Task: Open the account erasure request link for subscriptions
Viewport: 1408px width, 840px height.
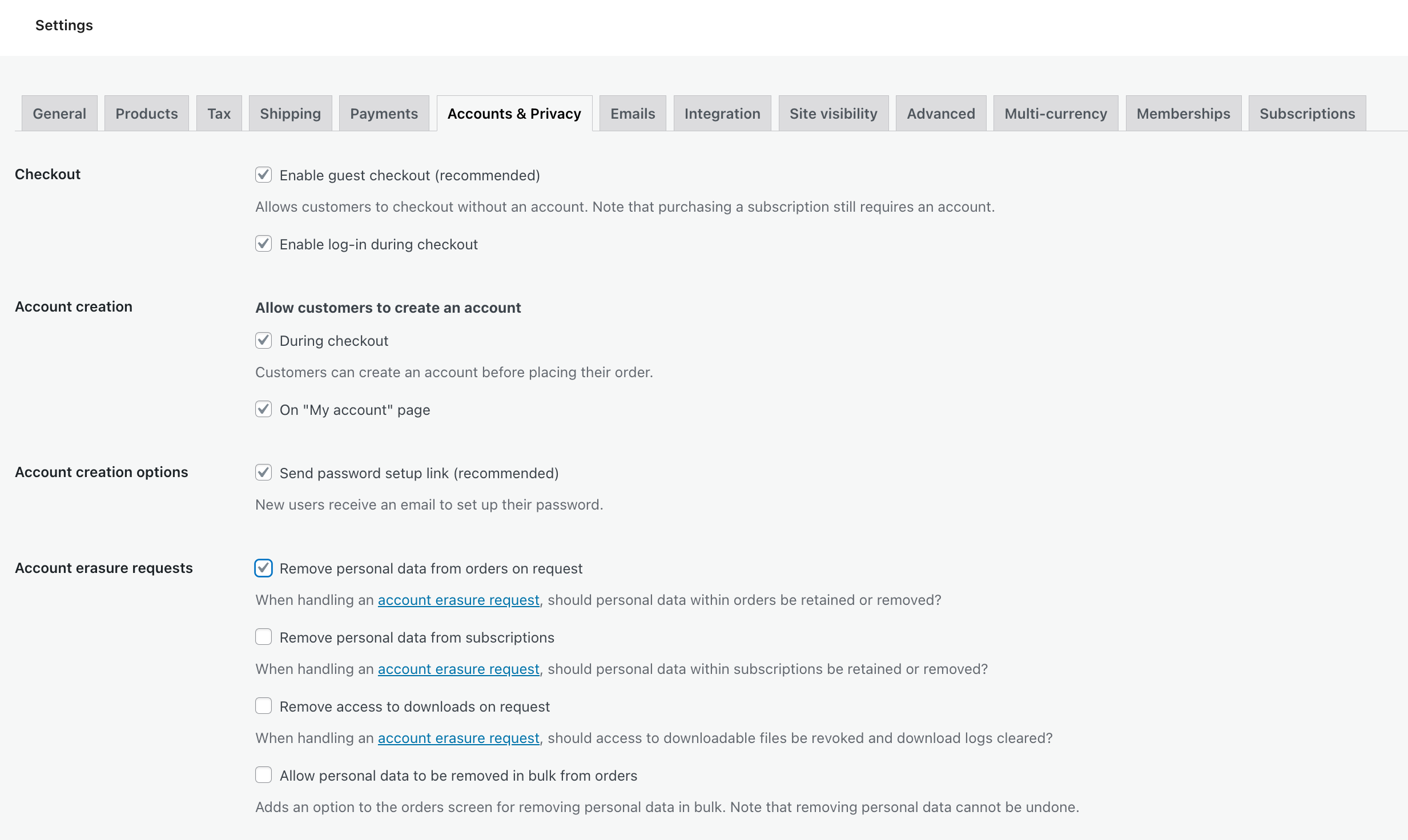Action: [458, 669]
